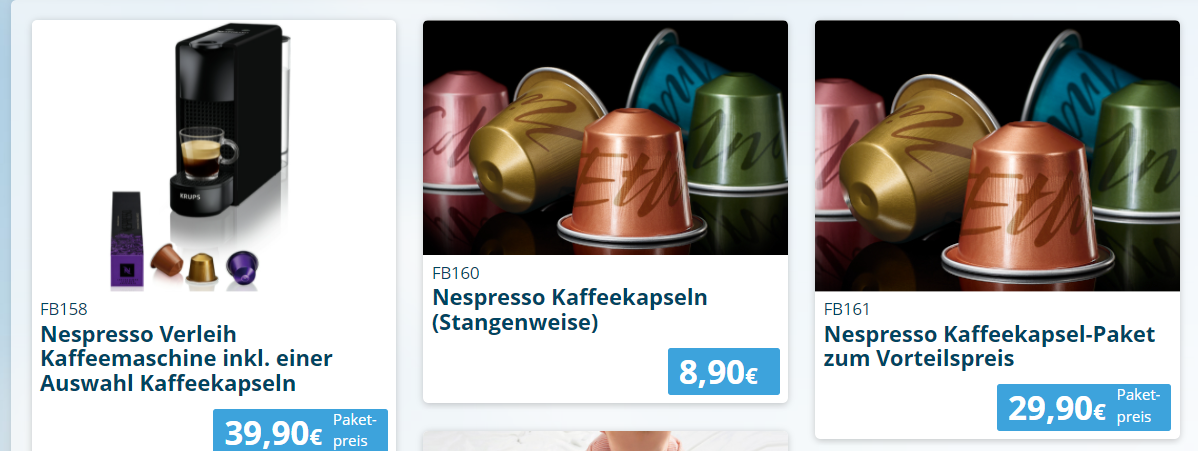Image resolution: width=1198 pixels, height=451 pixels.
Task: Open Nespresso Verleih Kaffeemaschine product title
Action: (x=186, y=359)
